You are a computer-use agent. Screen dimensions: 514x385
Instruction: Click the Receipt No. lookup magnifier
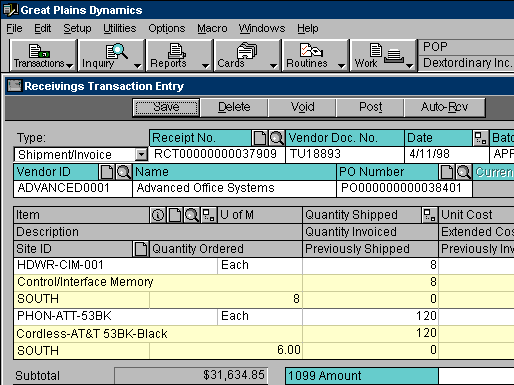(277, 138)
